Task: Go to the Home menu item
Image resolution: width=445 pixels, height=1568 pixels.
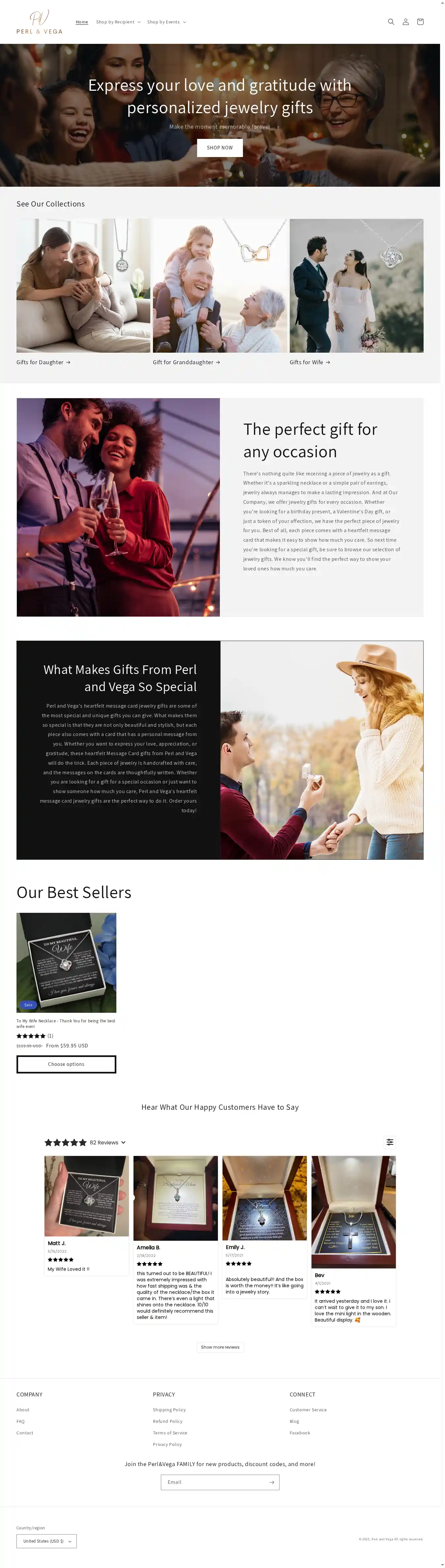Action: tap(82, 22)
